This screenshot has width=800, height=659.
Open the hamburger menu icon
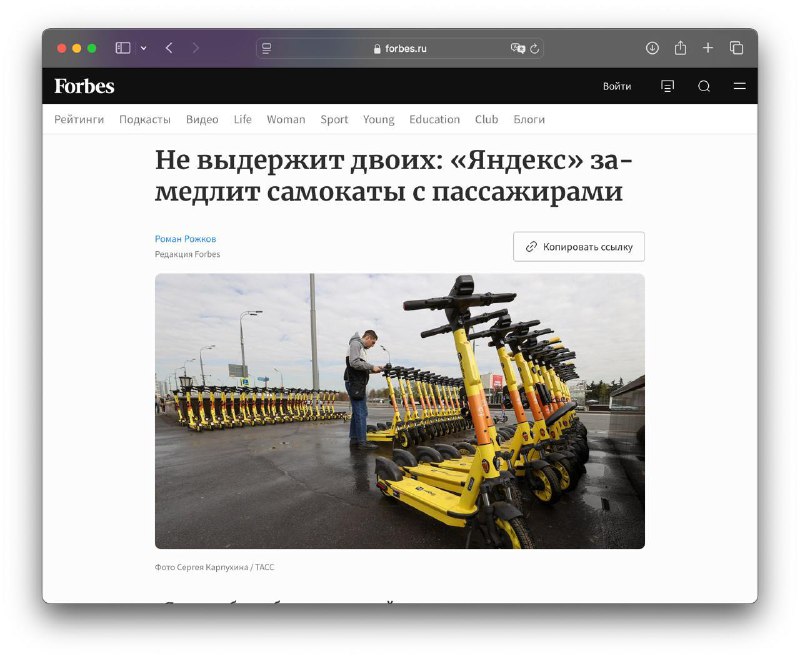click(740, 86)
